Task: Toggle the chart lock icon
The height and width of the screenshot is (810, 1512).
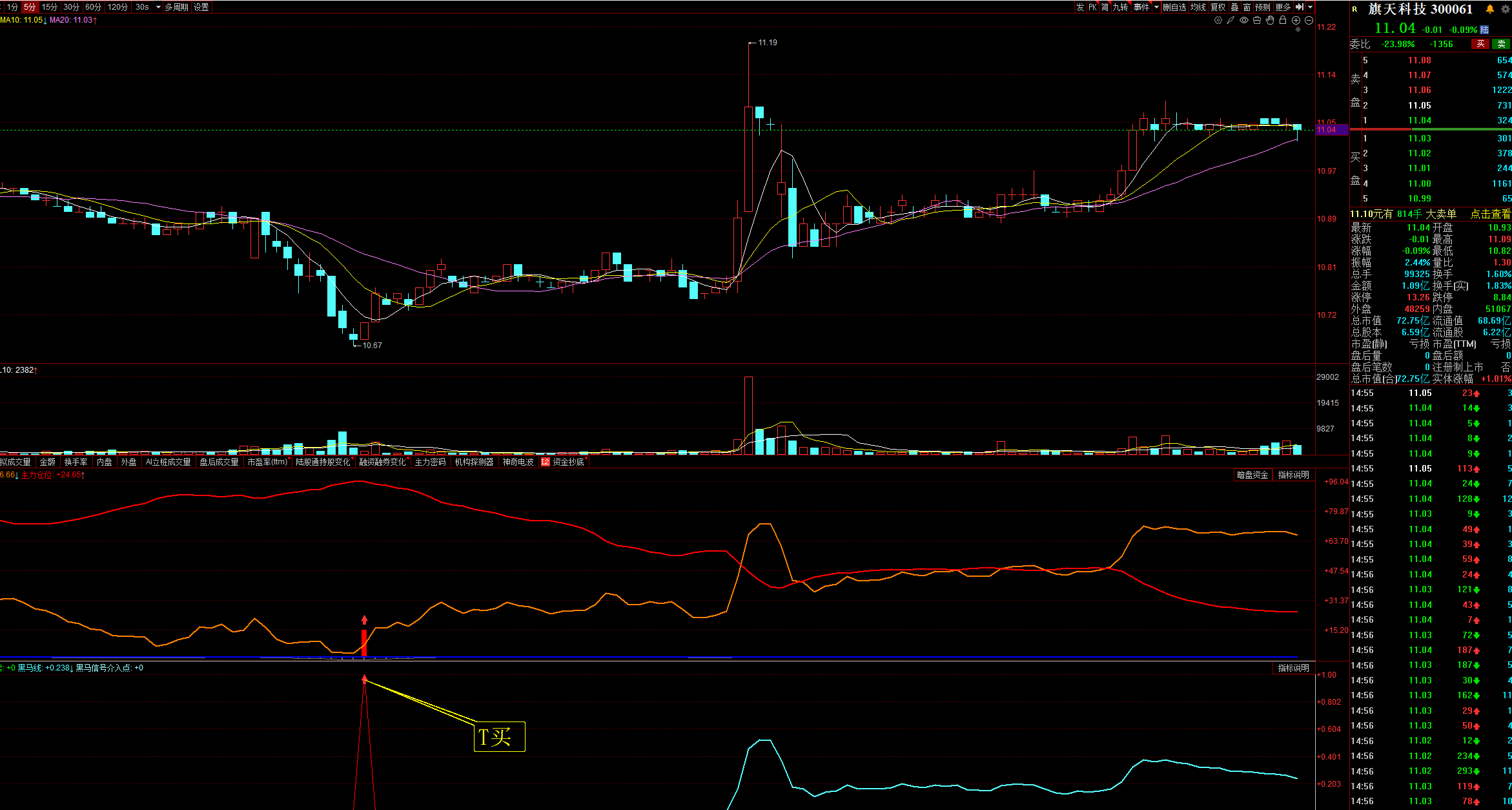Action: pos(1283,20)
